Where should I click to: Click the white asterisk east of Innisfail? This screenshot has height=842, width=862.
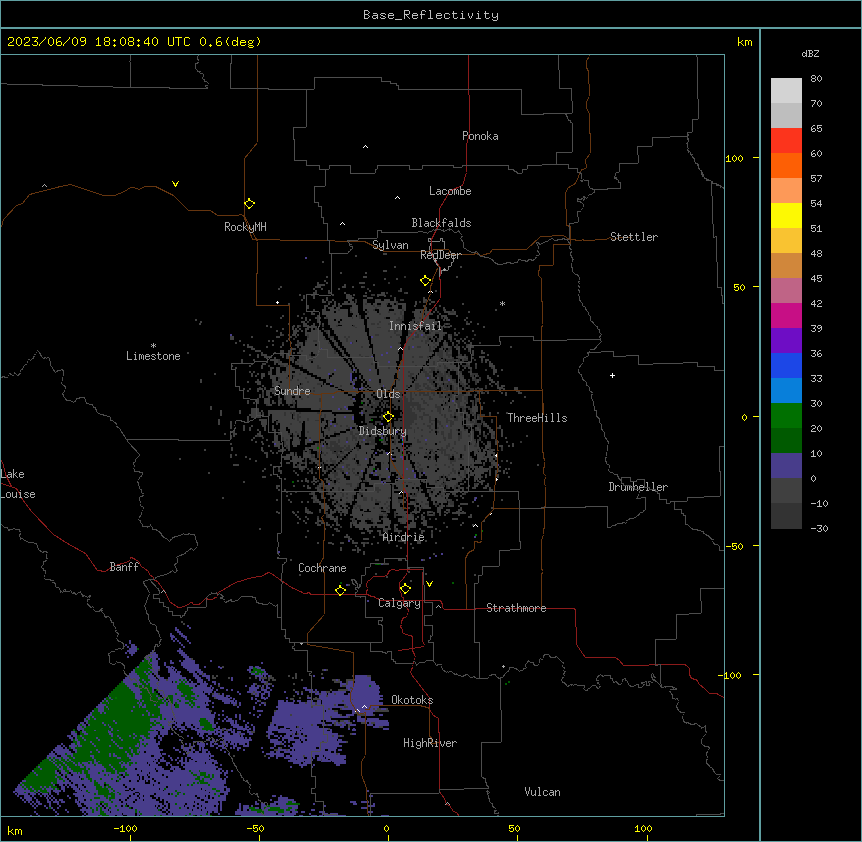click(x=502, y=304)
